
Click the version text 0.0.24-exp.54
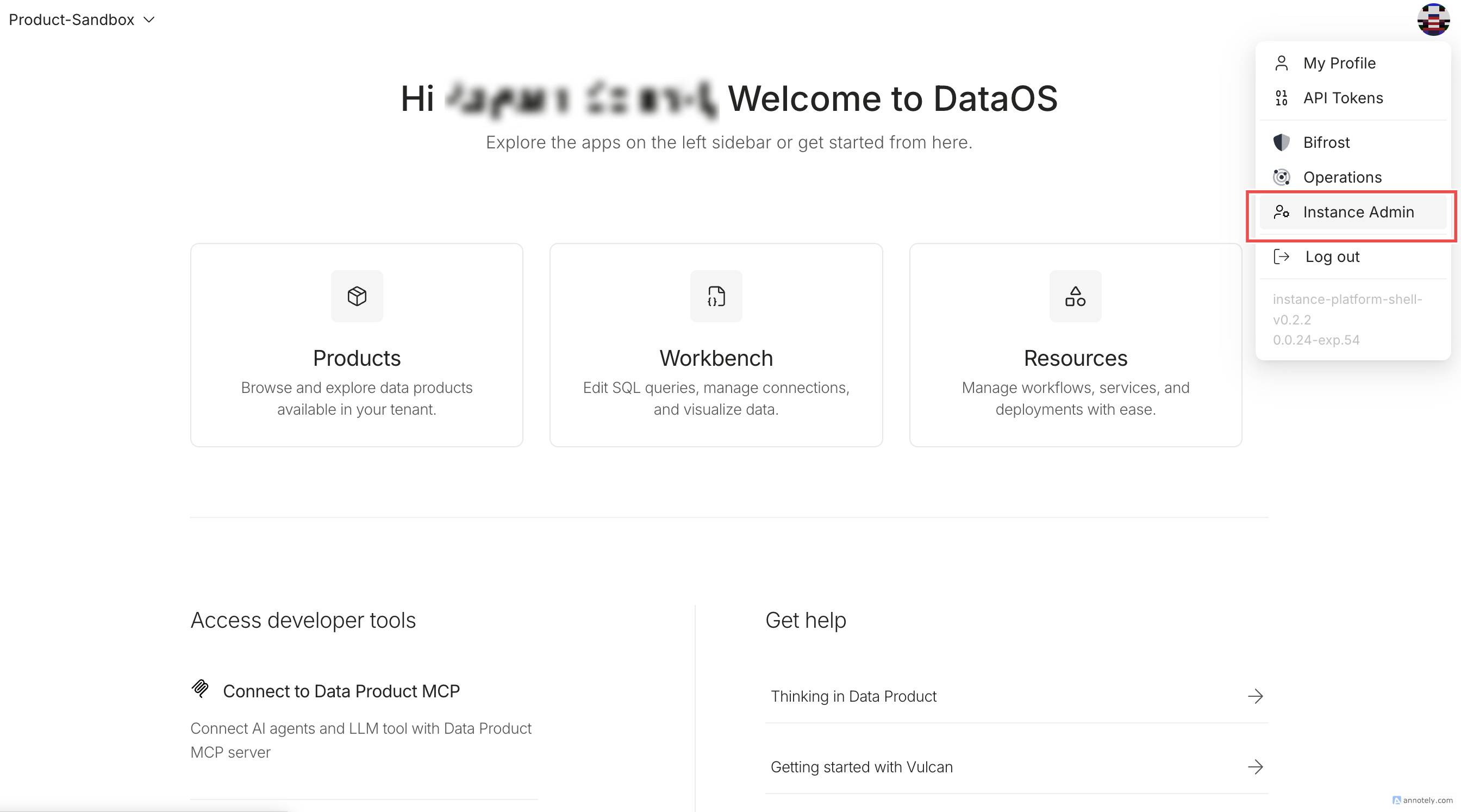1316,340
